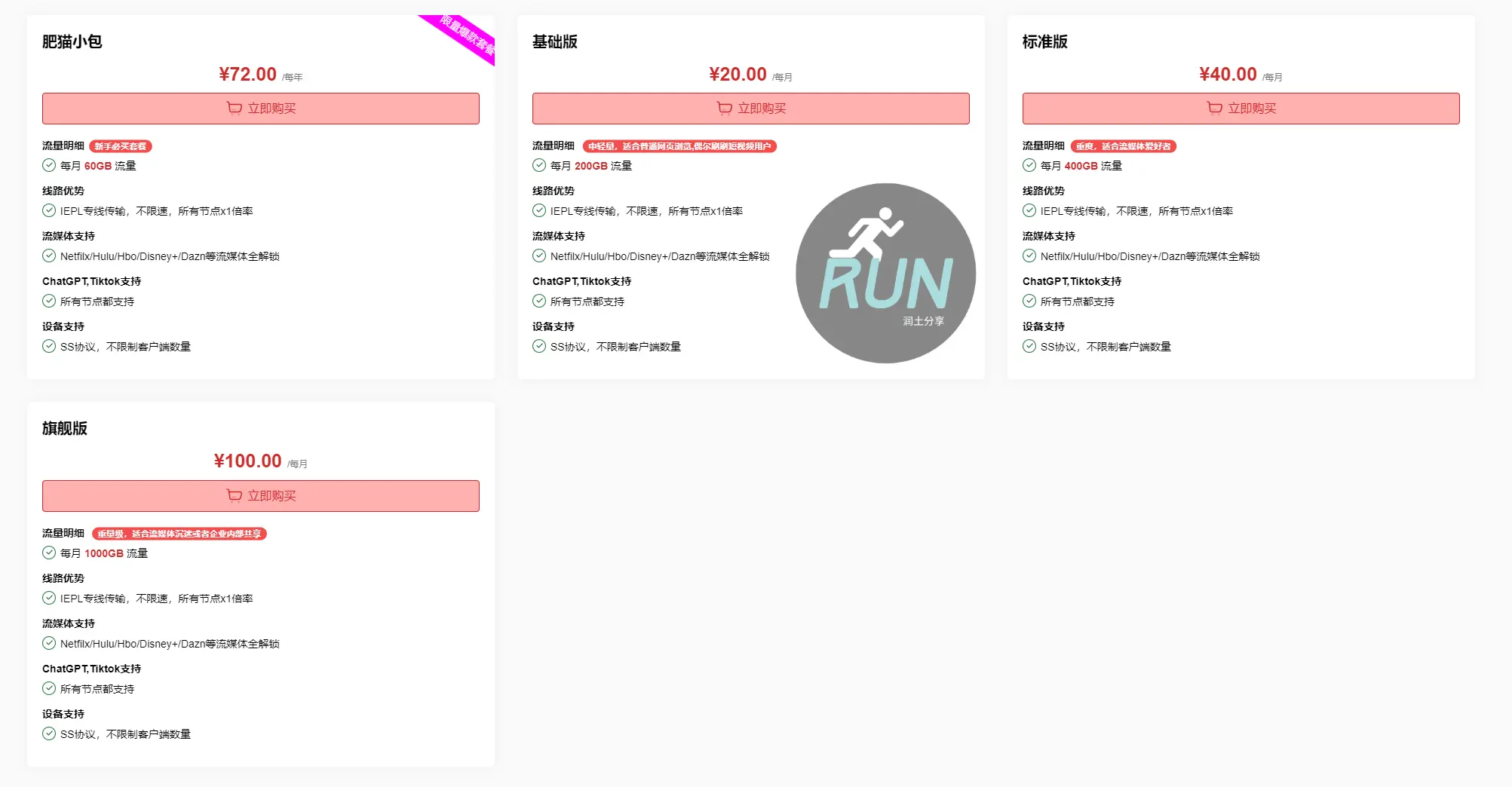This screenshot has height=787, width=1512.
Task: Click the check icon beside 每月 200GB 流量
Action: (539, 166)
